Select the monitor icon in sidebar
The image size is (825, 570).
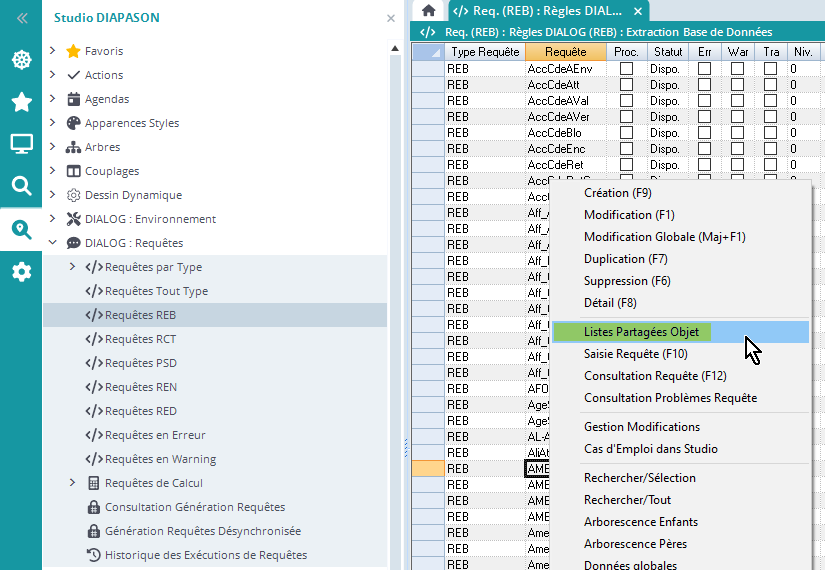point(21,144)
